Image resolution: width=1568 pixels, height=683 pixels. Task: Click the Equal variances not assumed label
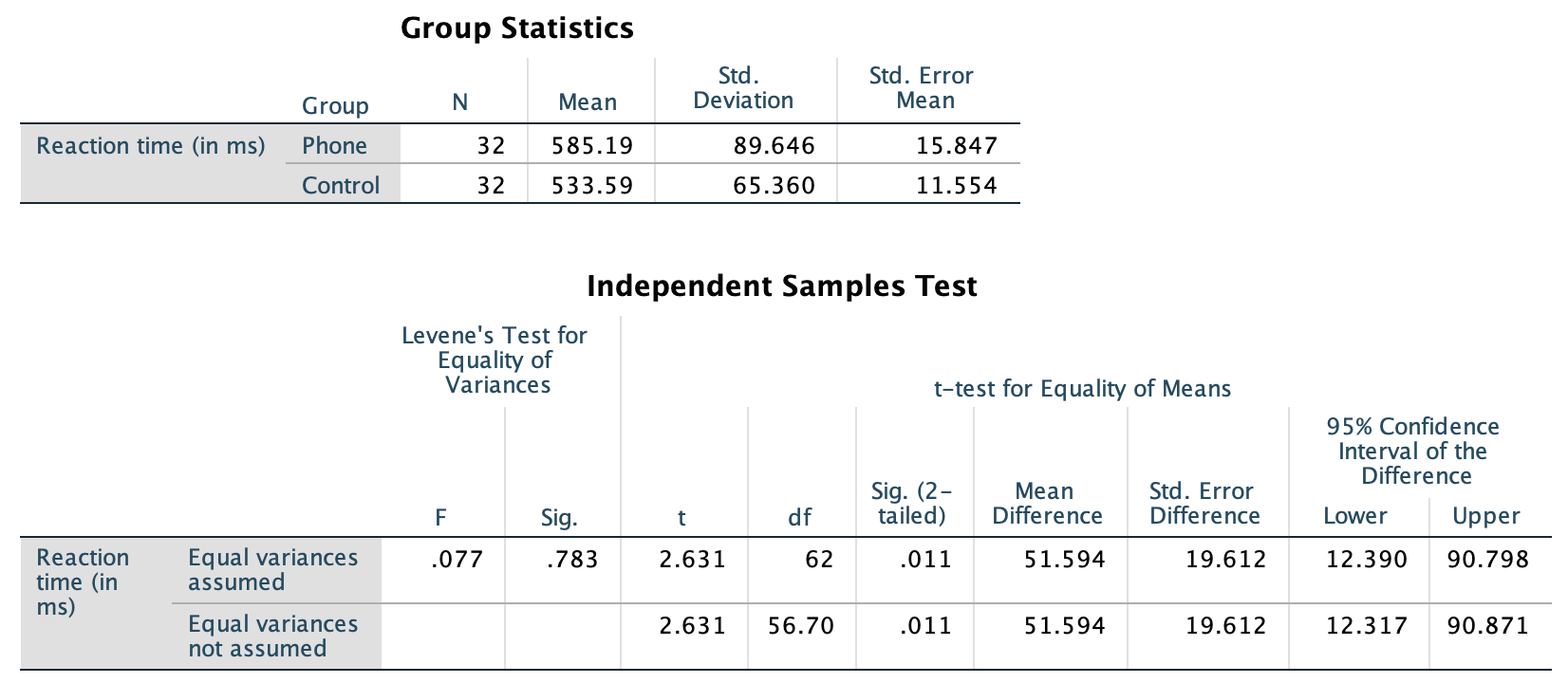pyautogui.click(x=272, y=636)
